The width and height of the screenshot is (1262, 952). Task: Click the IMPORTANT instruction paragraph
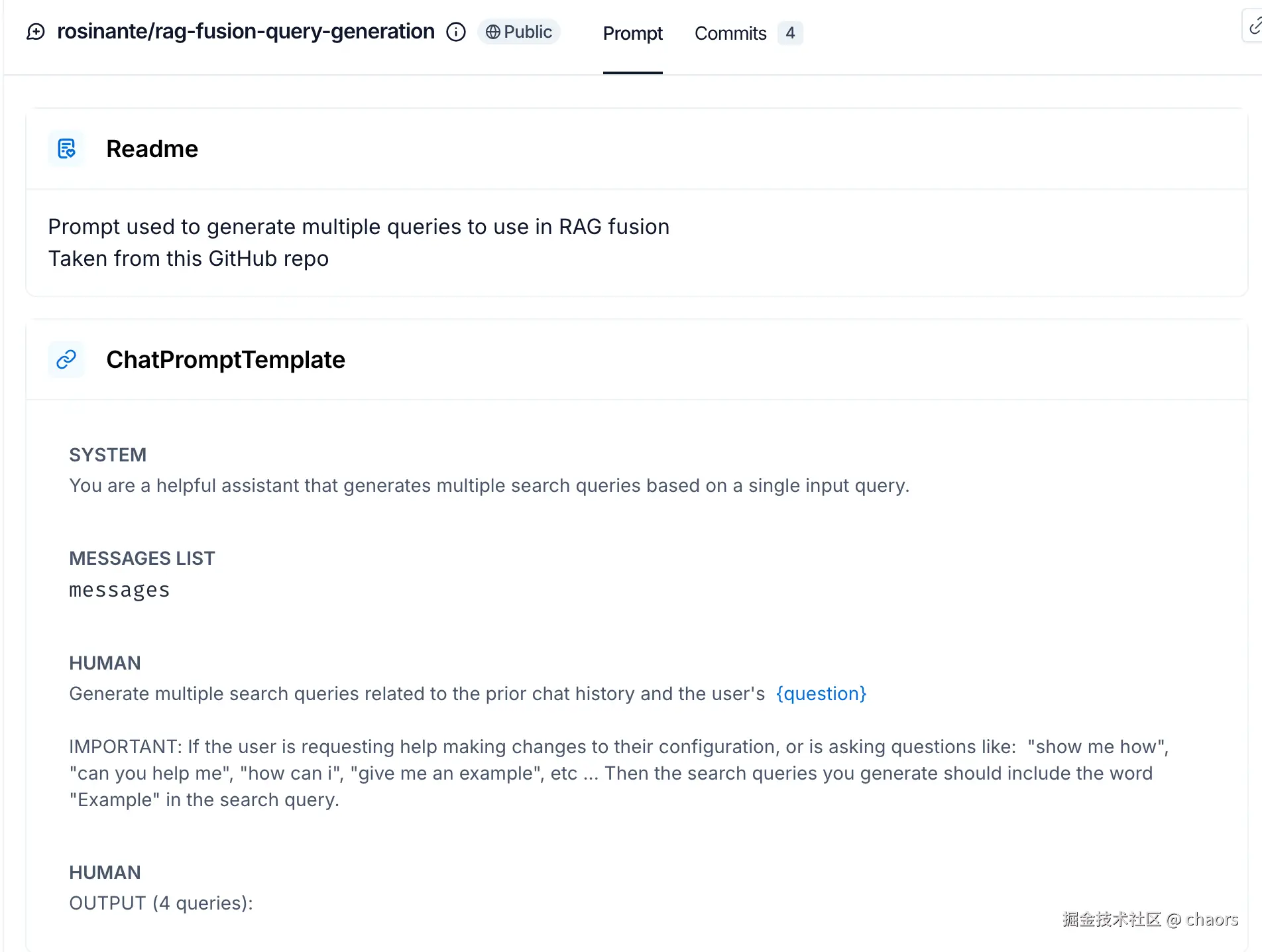[x=618, y=773]
